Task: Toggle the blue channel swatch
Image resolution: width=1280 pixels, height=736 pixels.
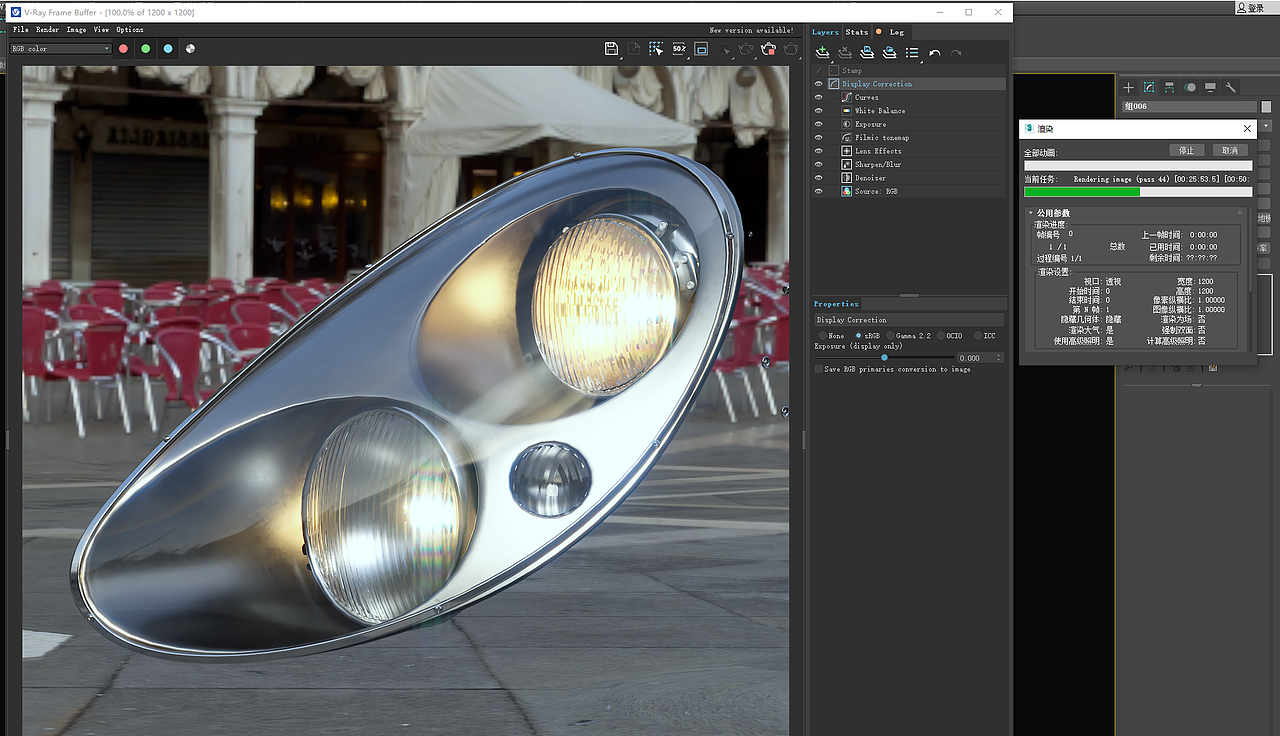Action: [x=168, y=48]
